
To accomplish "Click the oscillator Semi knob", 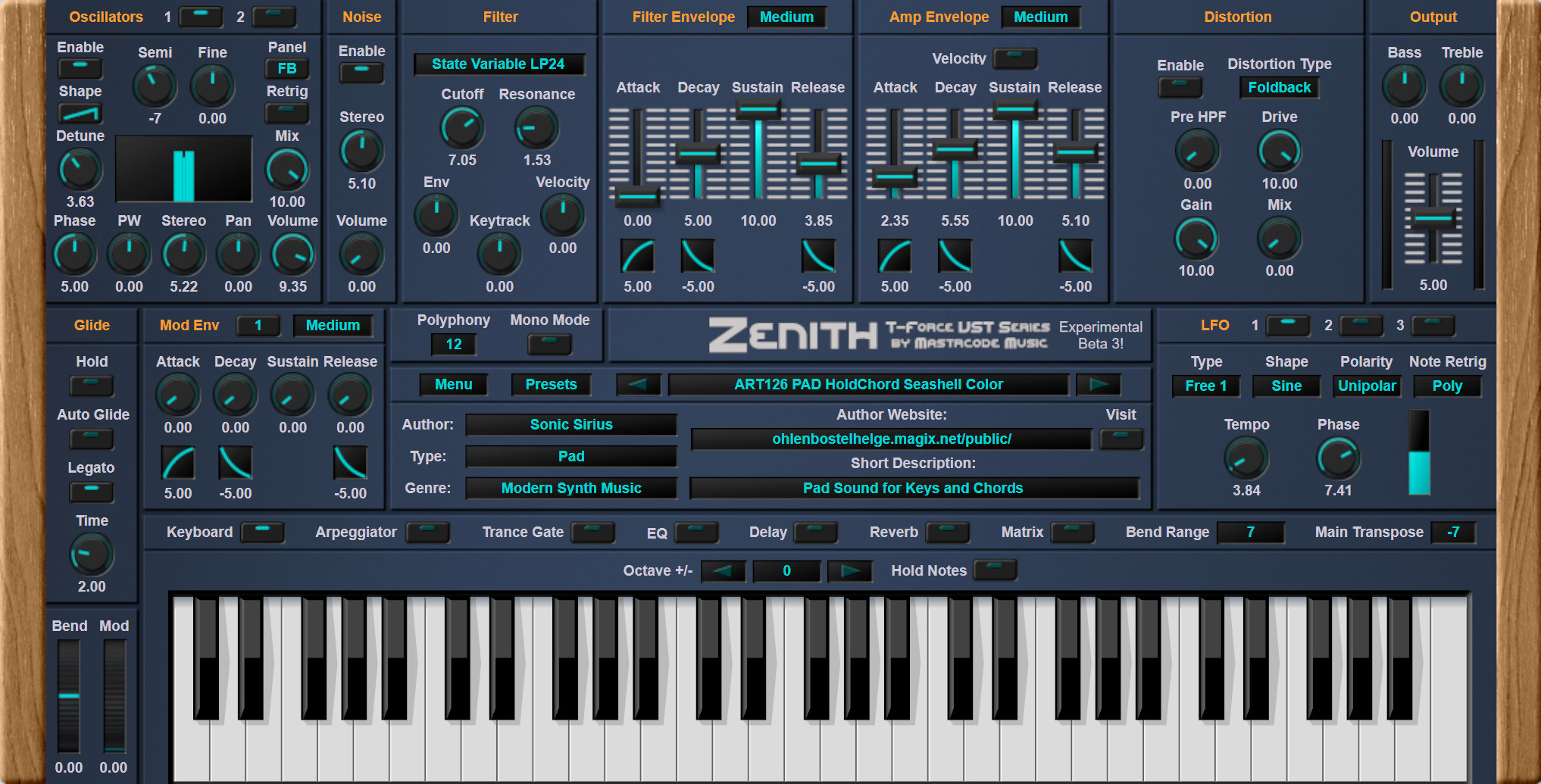I will (155, 86).
